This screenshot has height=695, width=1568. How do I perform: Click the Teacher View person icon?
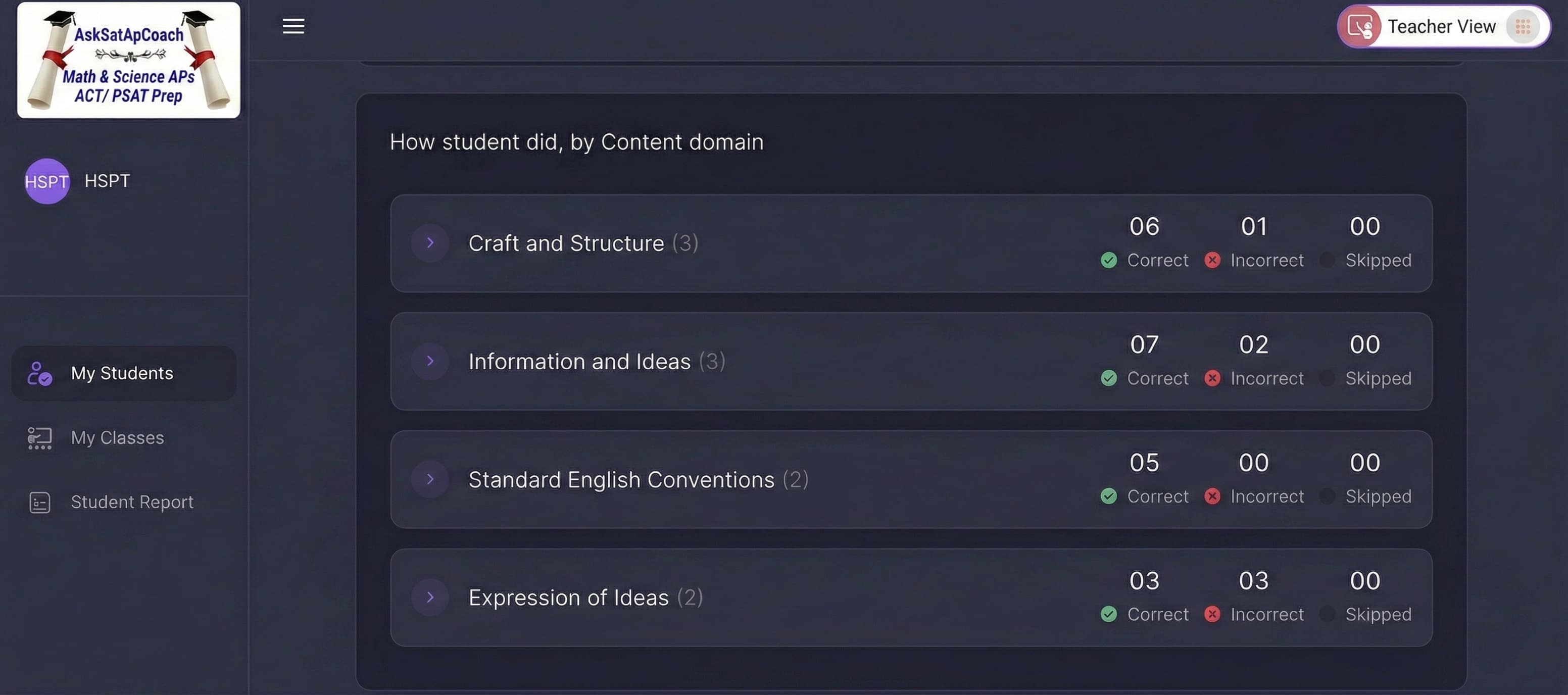1359,26
